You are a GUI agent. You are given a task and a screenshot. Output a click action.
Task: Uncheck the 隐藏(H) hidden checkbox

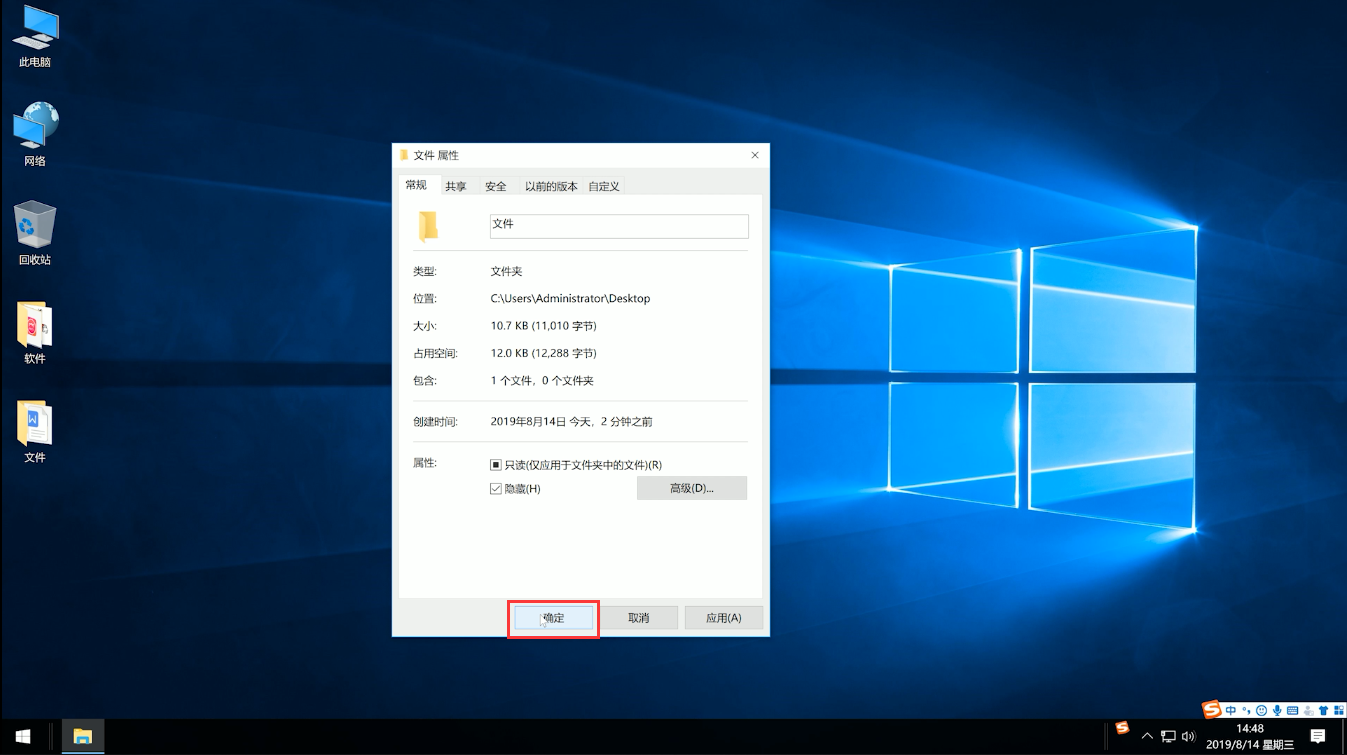(496, 488)
